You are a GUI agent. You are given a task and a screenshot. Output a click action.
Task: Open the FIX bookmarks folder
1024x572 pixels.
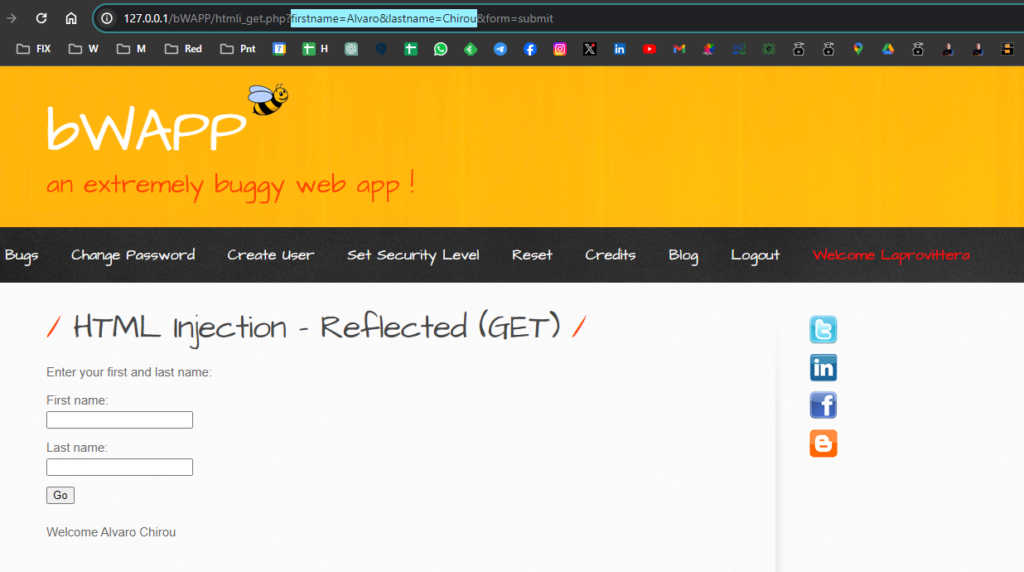point(33,49)
